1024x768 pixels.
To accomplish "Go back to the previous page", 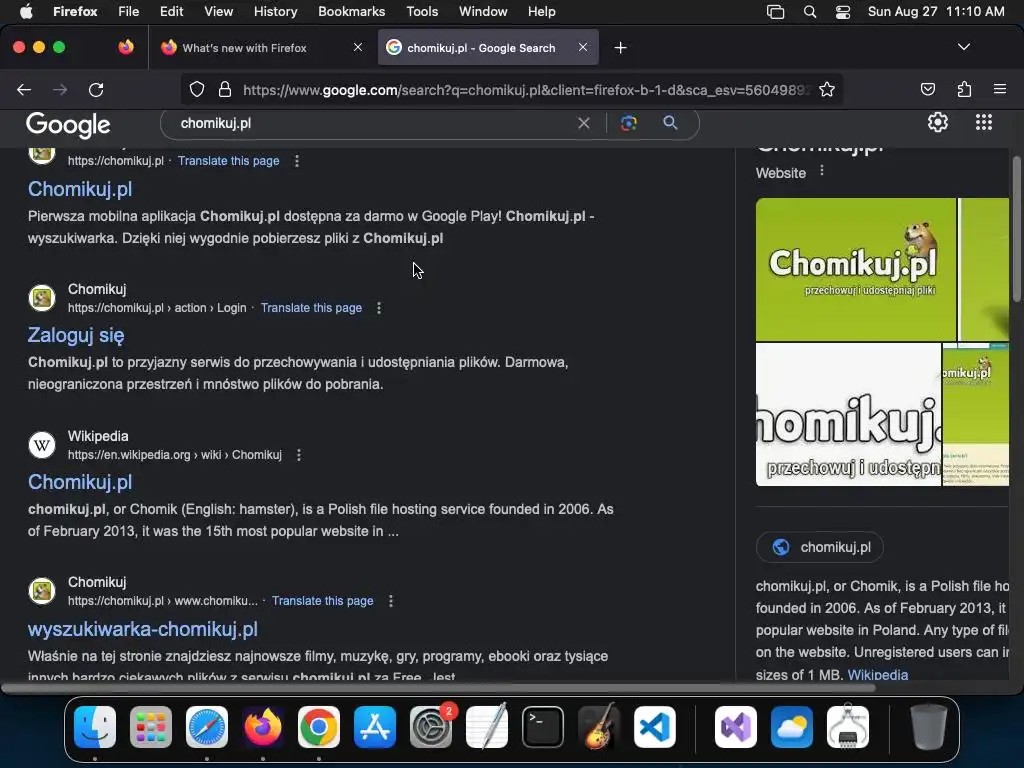I will [24, 89].
